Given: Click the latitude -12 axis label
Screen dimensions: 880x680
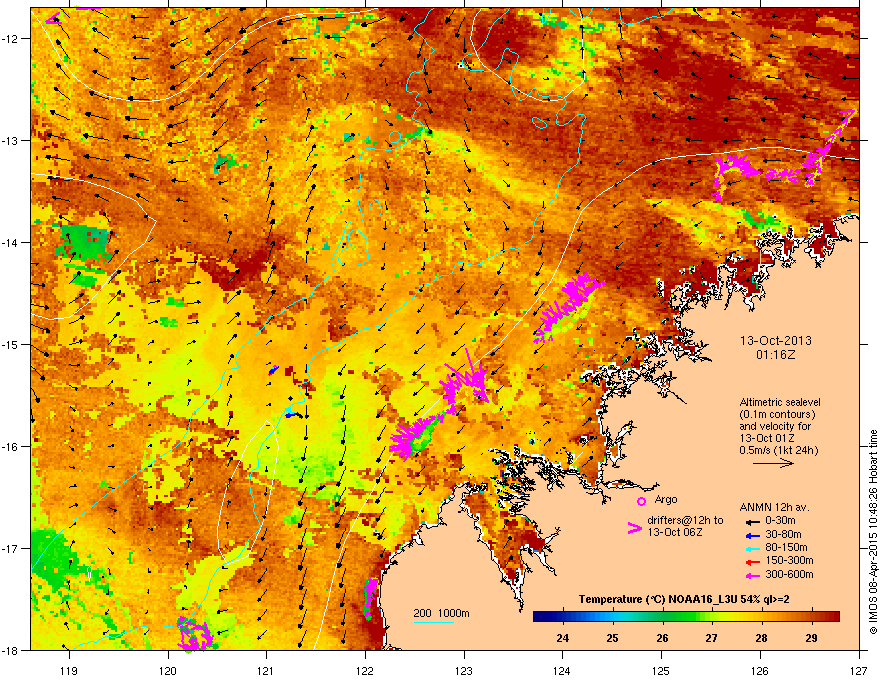Looking at the screenshot, I should 11,39.
